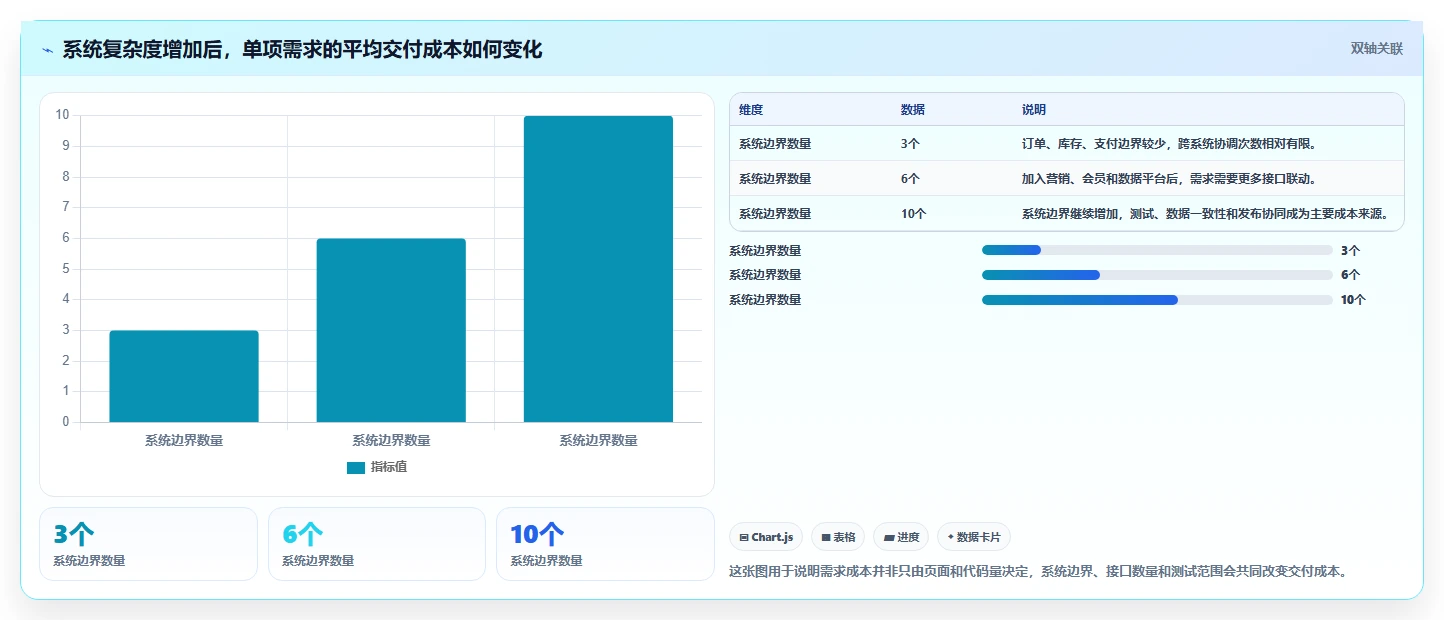
Task: Click the table cell reading 10个
Action: 914,214
